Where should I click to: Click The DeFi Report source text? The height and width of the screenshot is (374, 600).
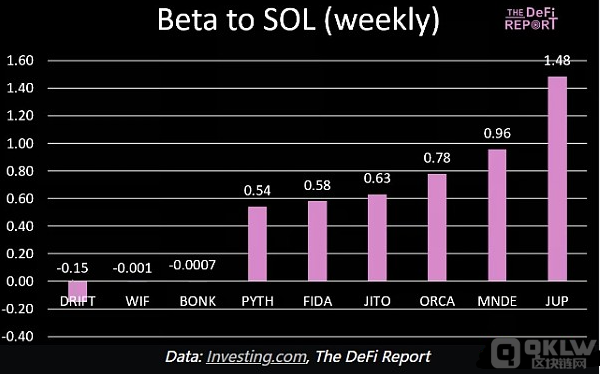tap(373, 357)
